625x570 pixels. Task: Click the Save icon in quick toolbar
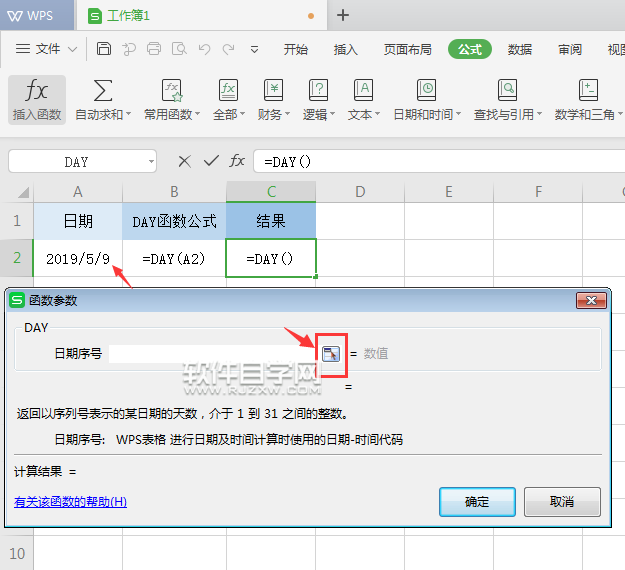(104, 49)
